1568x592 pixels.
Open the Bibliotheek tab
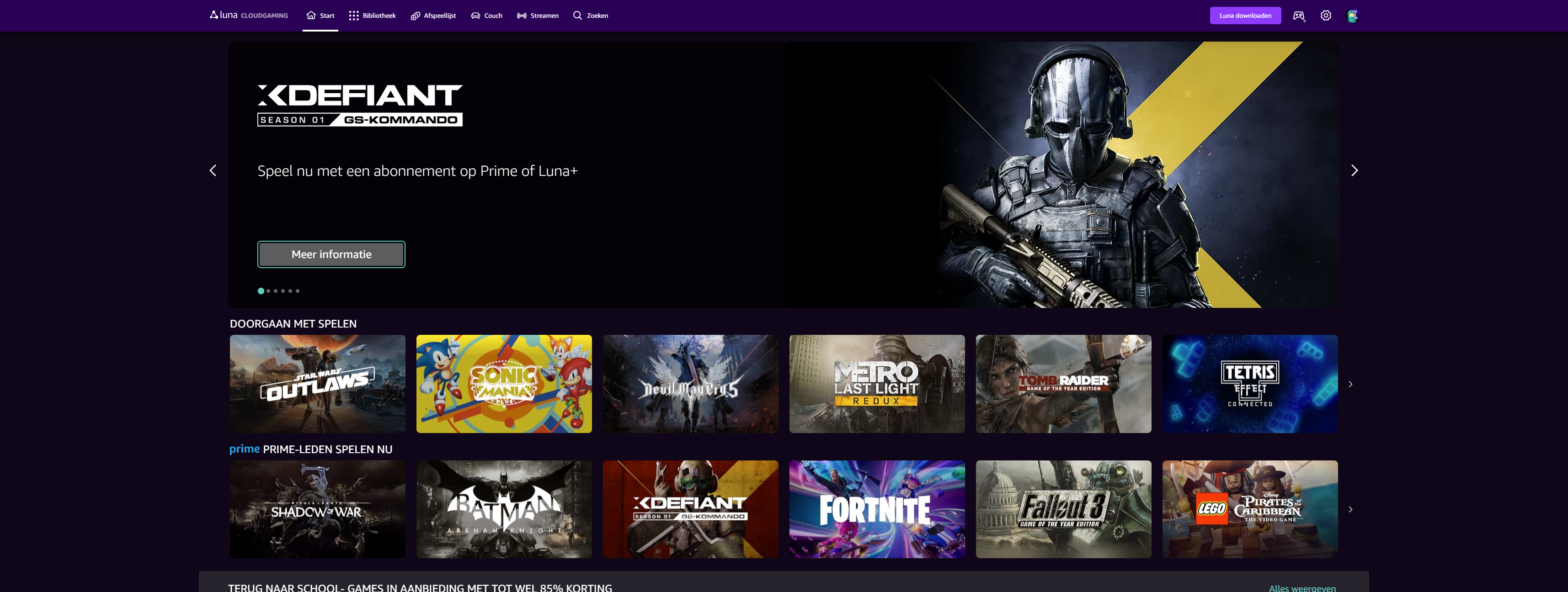(x=372, y=15)
